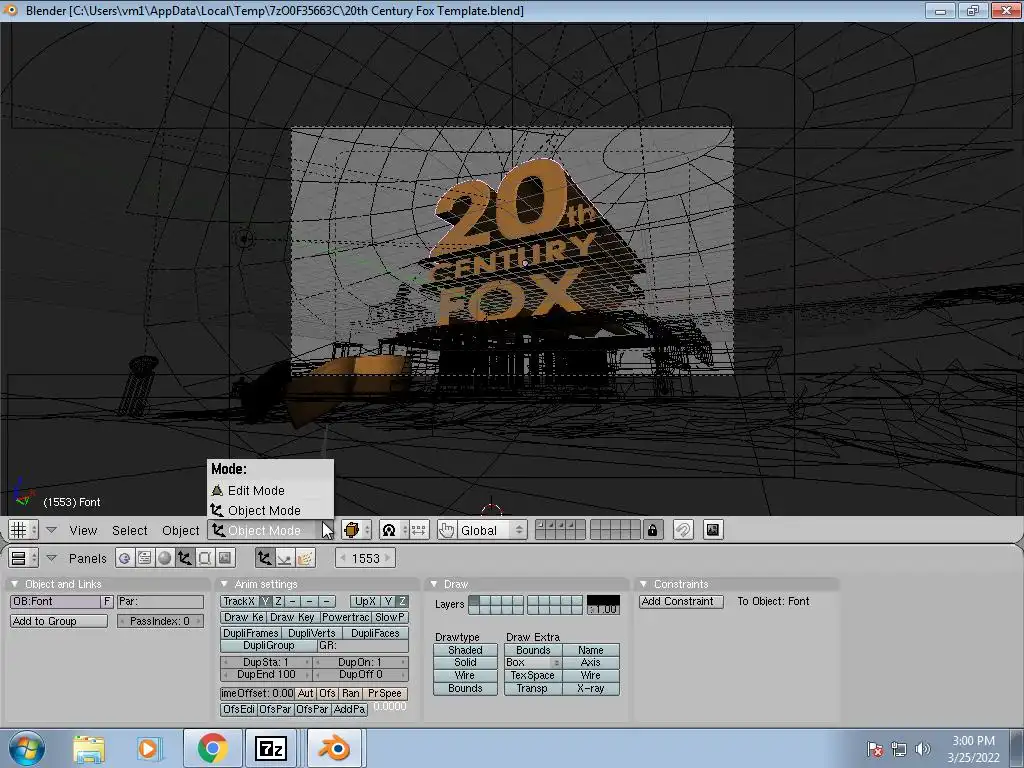Collapse the Anim settings panel
This screenshot has width=1024, height=768.
225,584
